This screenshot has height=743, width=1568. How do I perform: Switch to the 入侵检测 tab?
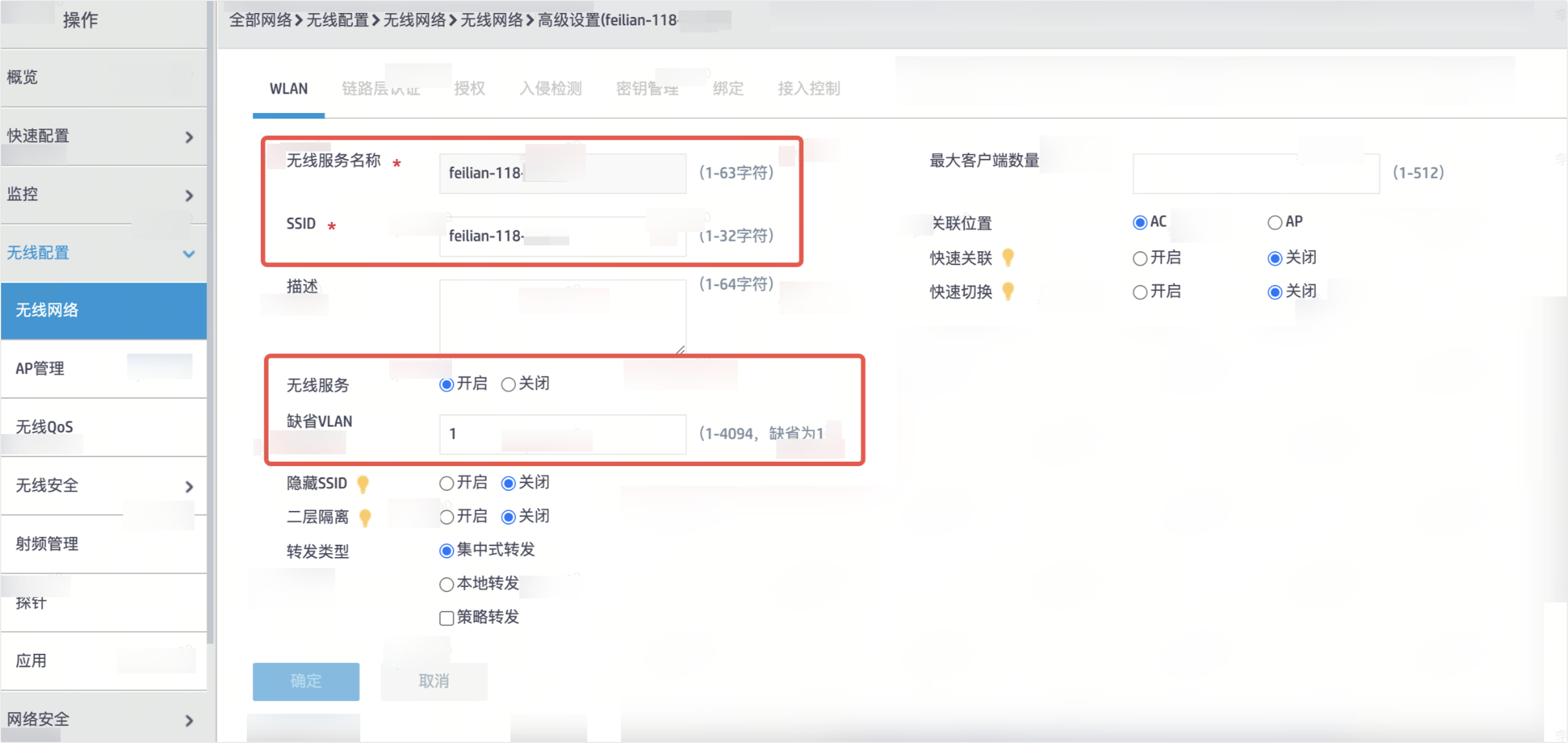551,89
